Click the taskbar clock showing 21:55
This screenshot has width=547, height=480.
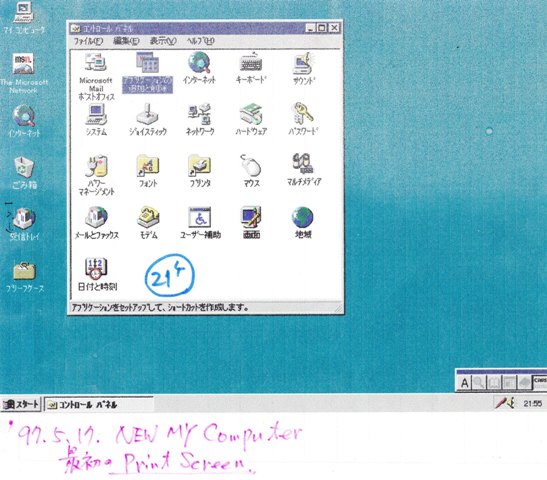[533, 404]
